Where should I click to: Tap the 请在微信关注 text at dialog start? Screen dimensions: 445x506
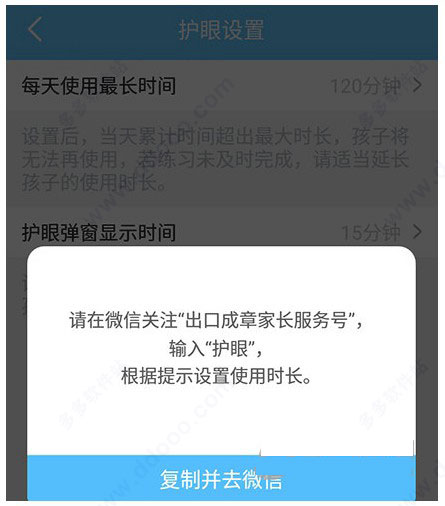click(123, 320)
